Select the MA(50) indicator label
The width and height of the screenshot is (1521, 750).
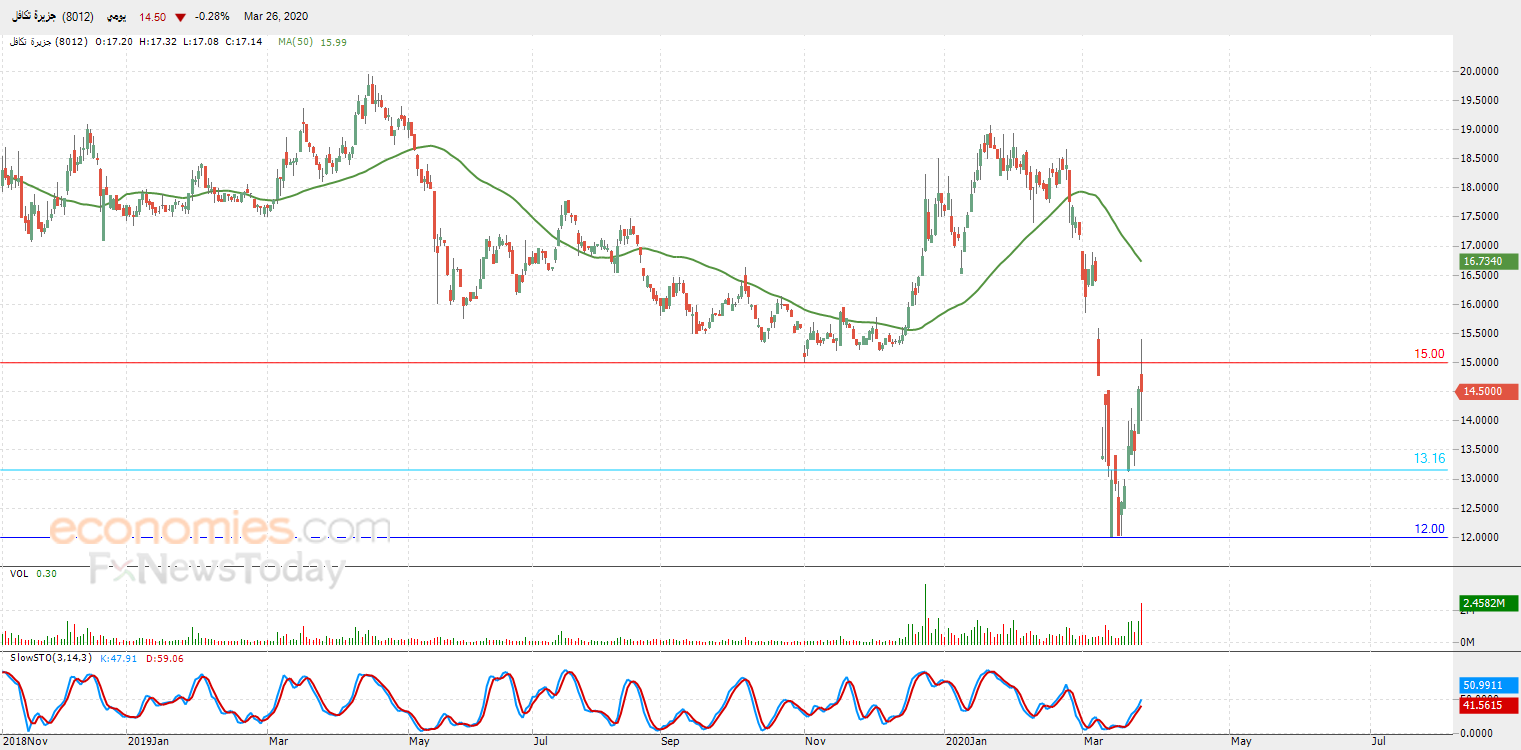[x=295, y=42]
